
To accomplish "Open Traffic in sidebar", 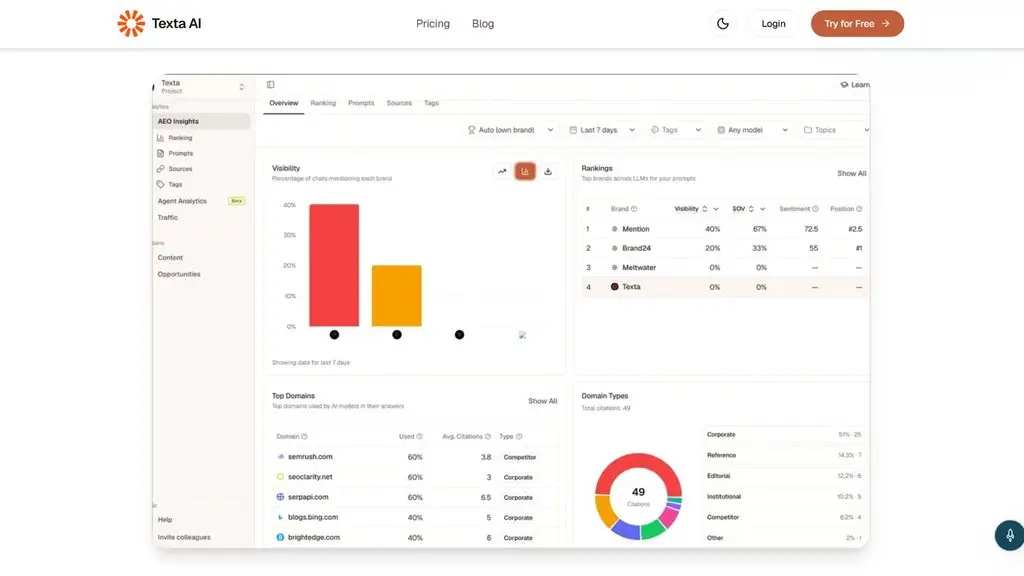I will pos(168,217).
